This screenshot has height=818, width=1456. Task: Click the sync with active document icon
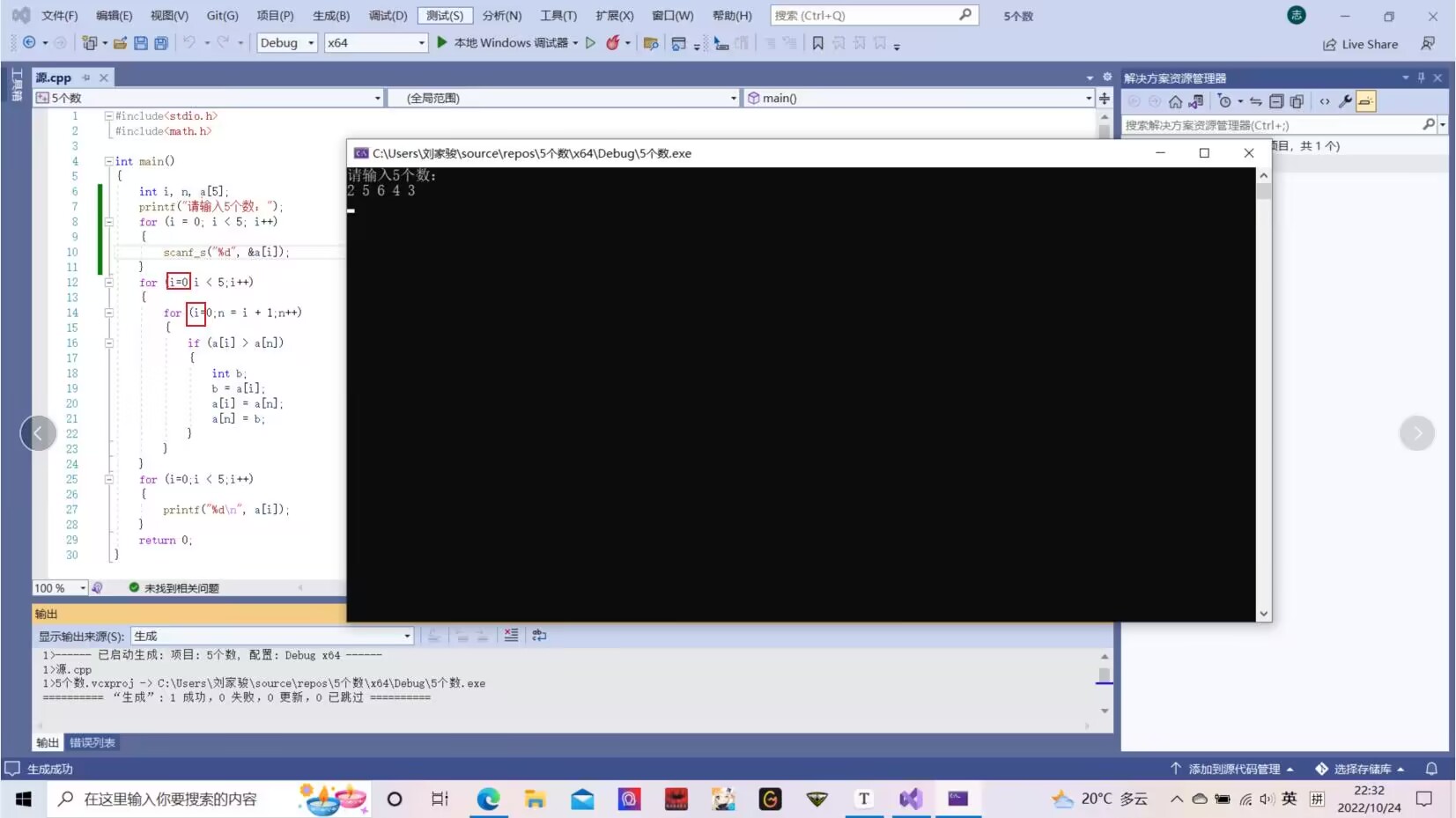click(1256, 101)
